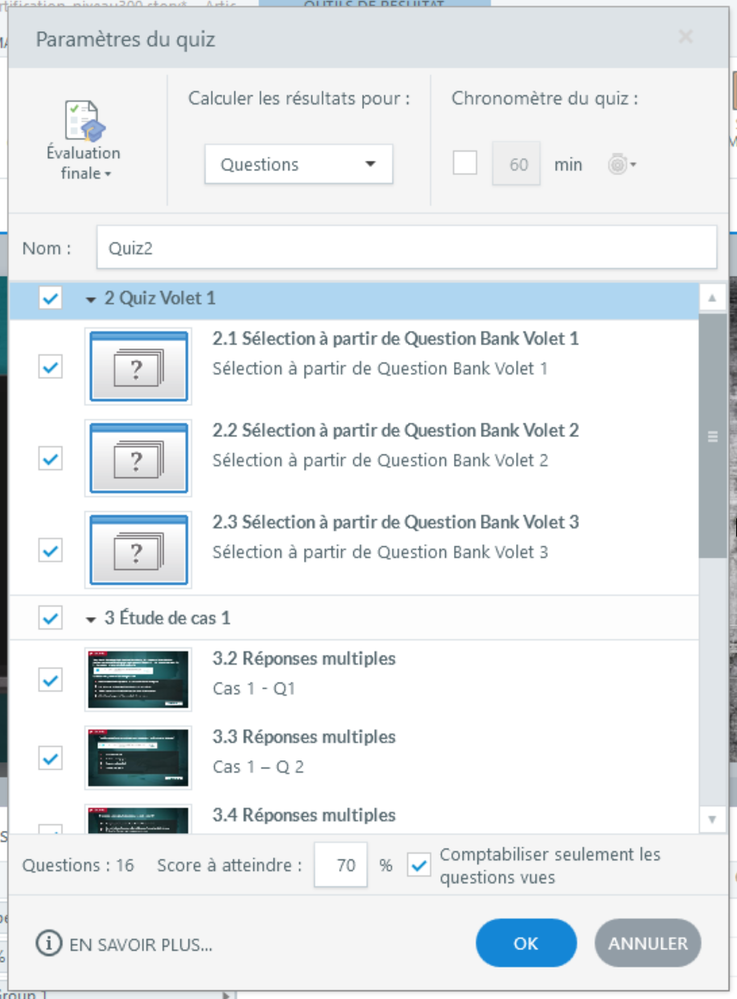
Task: Open the Questions results dropdown
Action: point(298,164)
